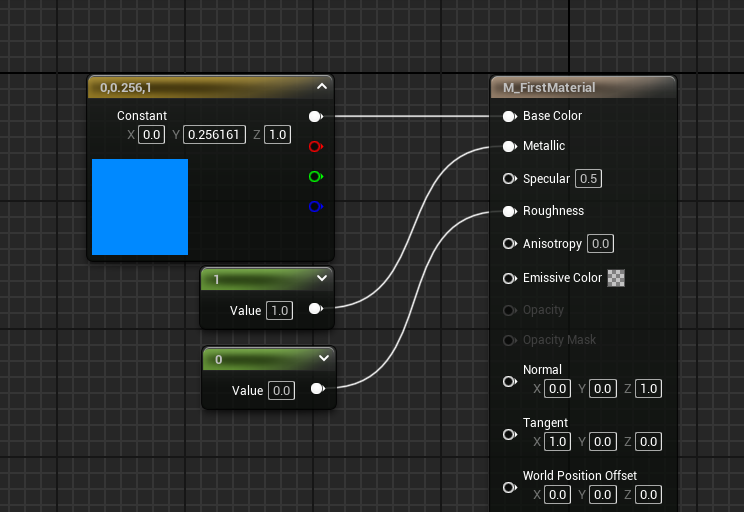
Task: Edit the Anisotropy value 0.0
Action: point(600,244)
